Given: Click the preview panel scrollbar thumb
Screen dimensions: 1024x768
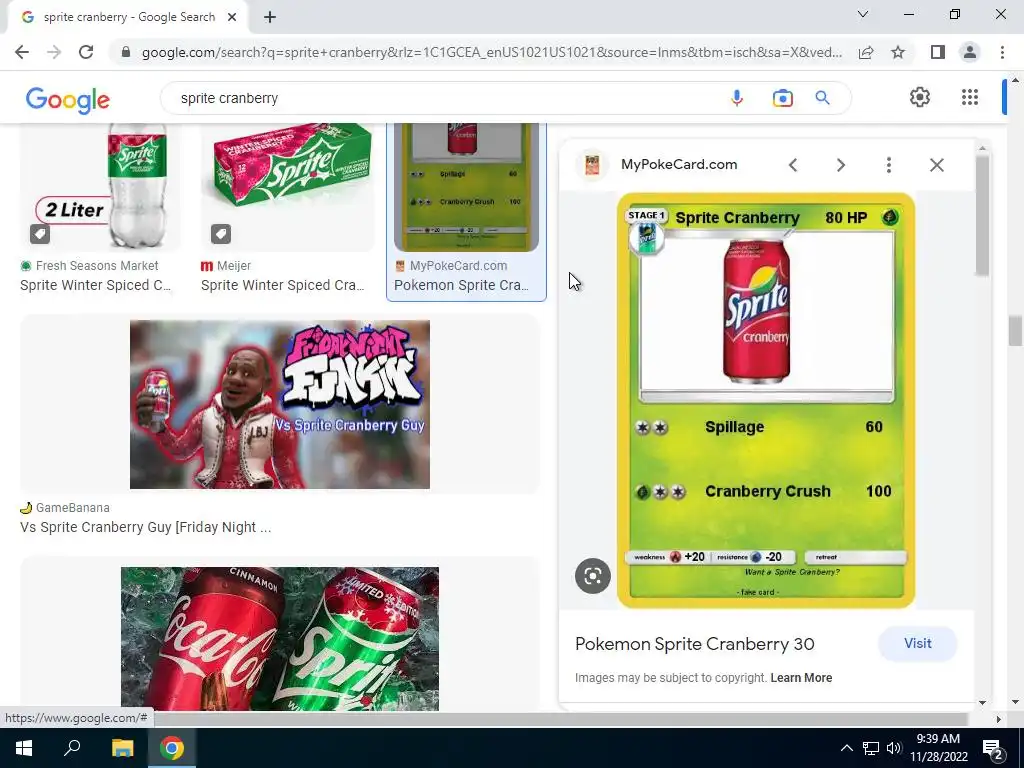Looking at the screenshot, I should click(x=982, y=215).
